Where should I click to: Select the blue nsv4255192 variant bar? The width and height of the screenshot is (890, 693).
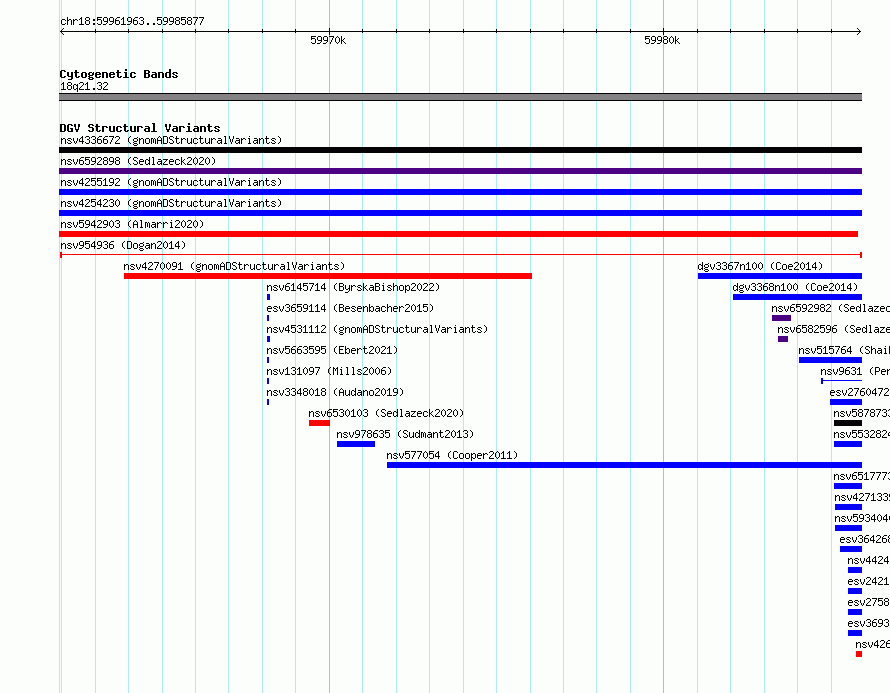tap(460, 192)
